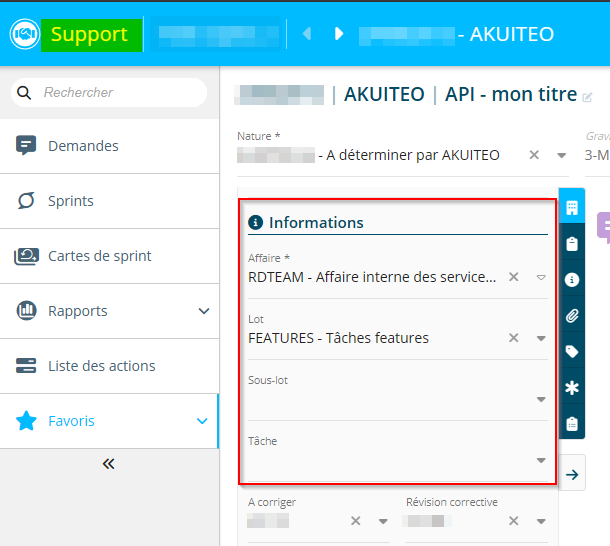The height and width of the screenshot is (546, 610).
Task: Click the pencil edit icon beside the title
Action: (x=587, y=97)
